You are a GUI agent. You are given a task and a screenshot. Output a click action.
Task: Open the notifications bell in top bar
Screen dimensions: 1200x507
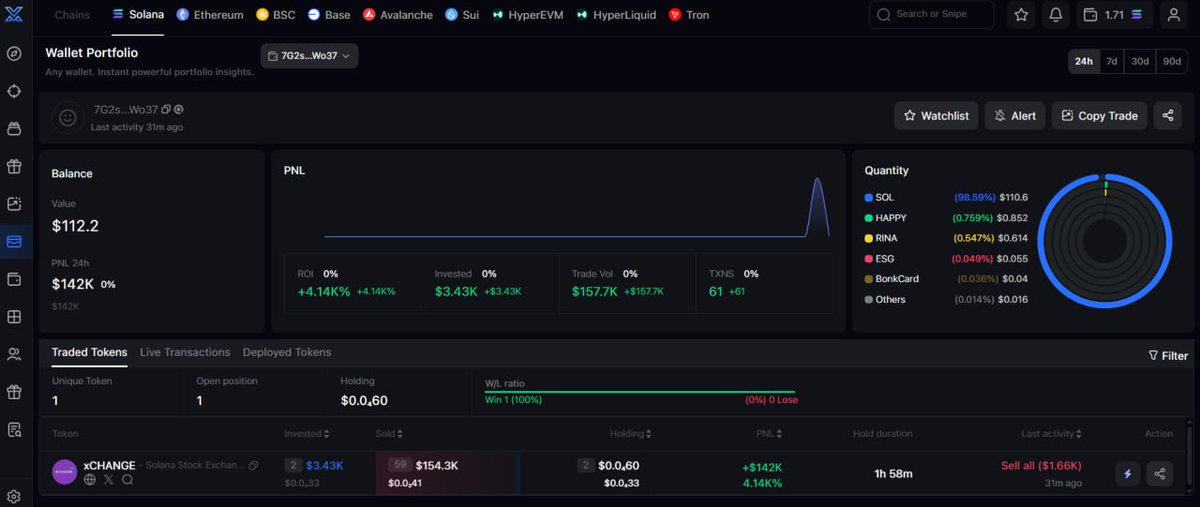click(1056, 15)
